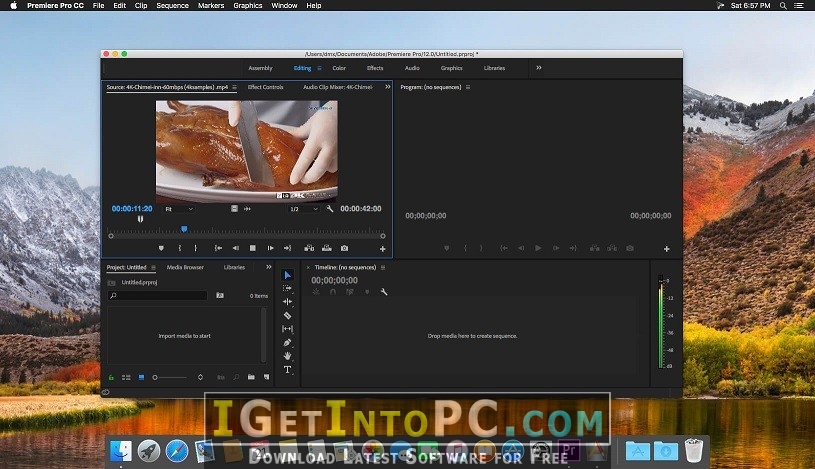Switch to Libraries workspace

click(x=494, y=68)
